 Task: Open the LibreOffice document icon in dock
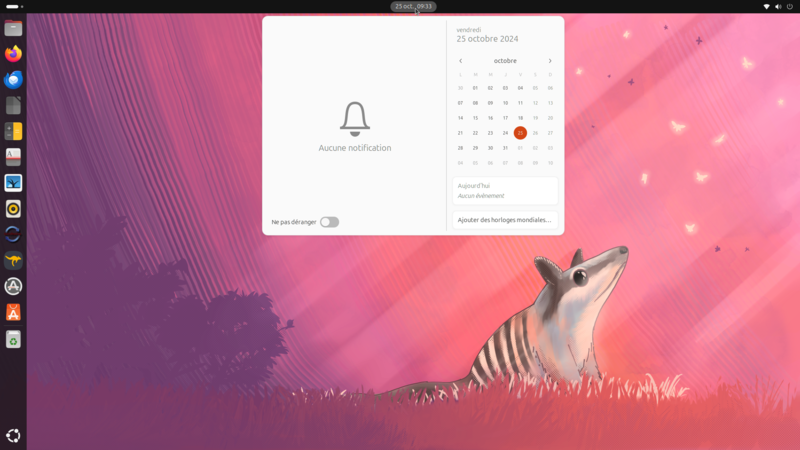[x=13, y=106]
